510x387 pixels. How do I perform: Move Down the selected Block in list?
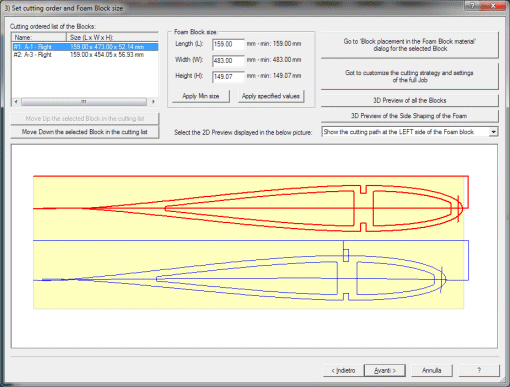coord(85,132)
